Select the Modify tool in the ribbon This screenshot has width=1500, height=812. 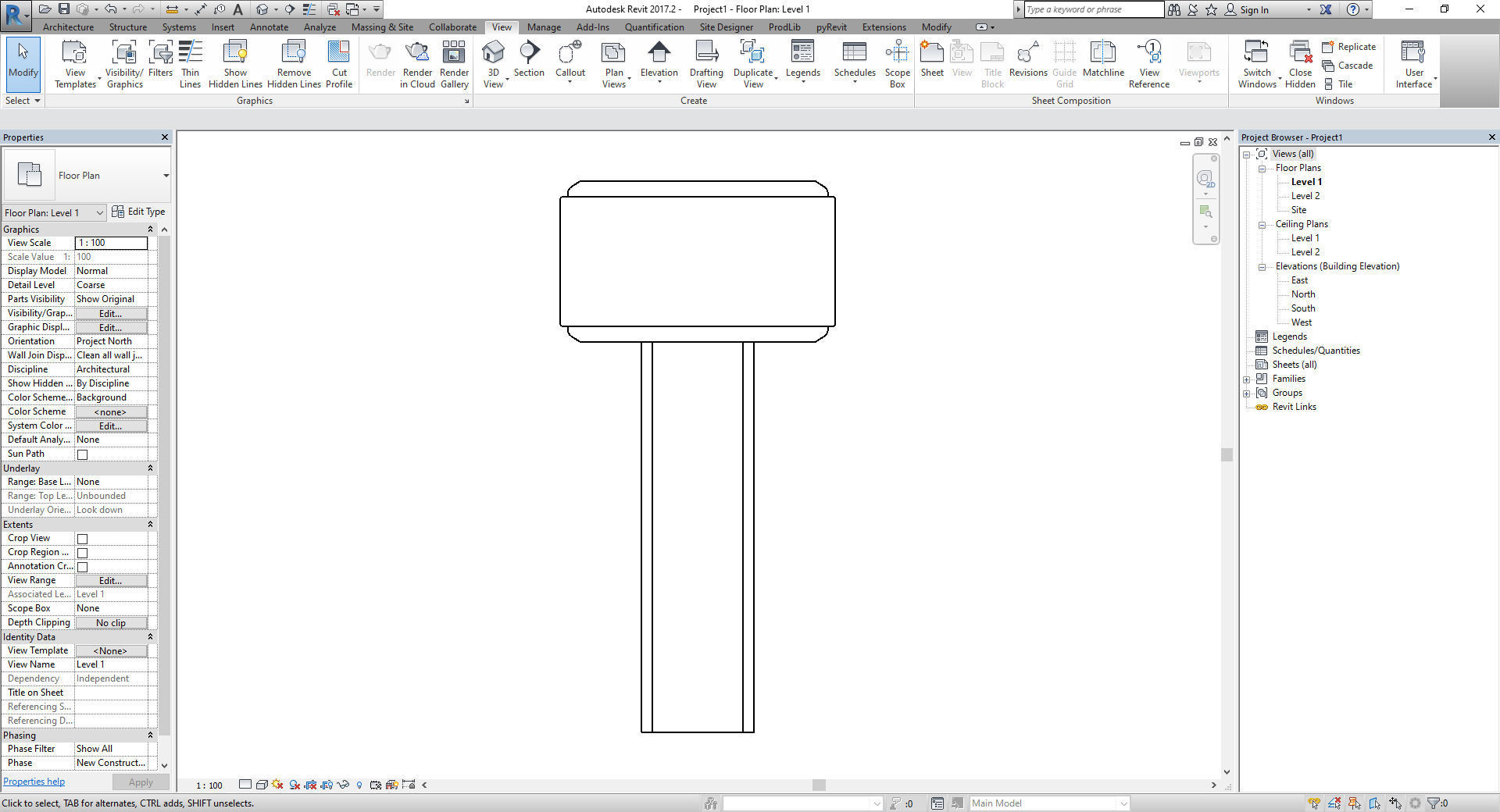tap(23, 63)
